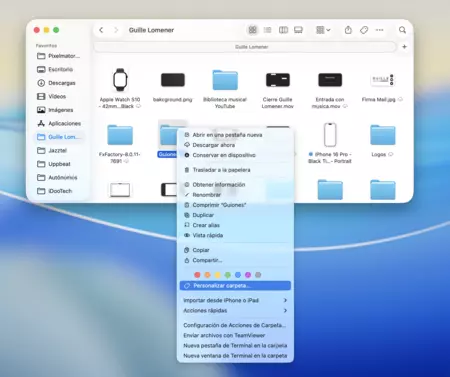Image resolution: width=450 pixels, height=377 pixels.
Task: Choose Nueva pestaña de Terminal en la carpeta
Action: click(235, 346)
